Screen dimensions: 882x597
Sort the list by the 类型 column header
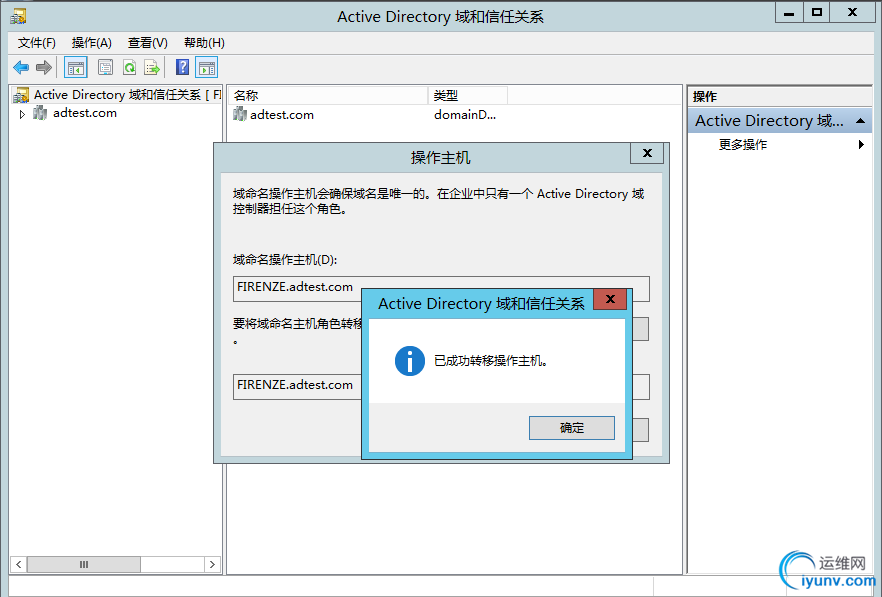pyautogui.click(x=468, y=96)
